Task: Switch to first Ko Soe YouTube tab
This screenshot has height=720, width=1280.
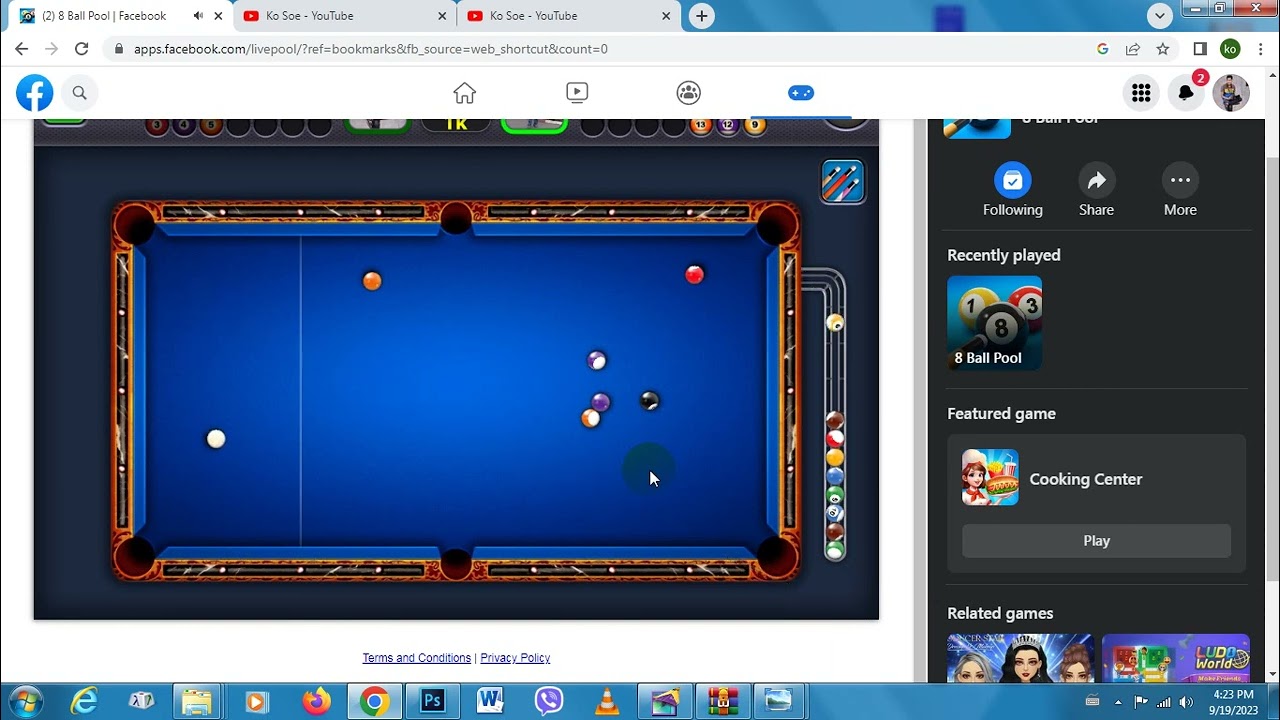Action: 345,16
